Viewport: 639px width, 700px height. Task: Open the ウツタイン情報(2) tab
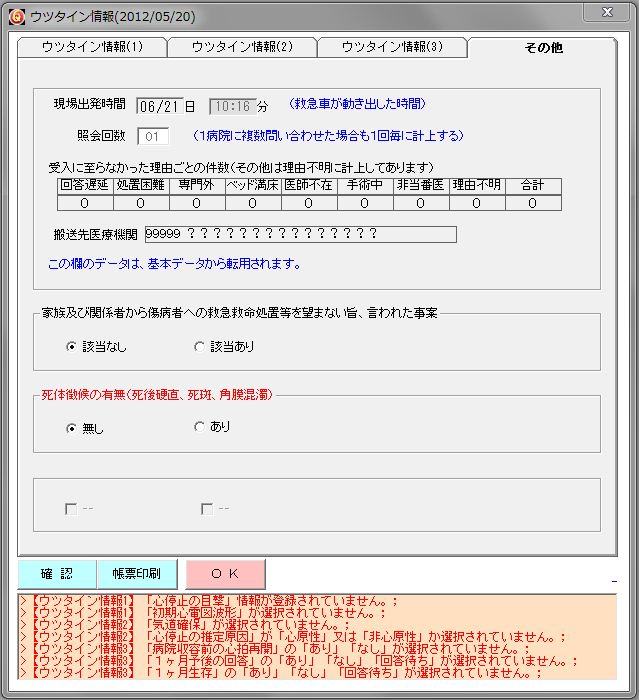point(242,48)
